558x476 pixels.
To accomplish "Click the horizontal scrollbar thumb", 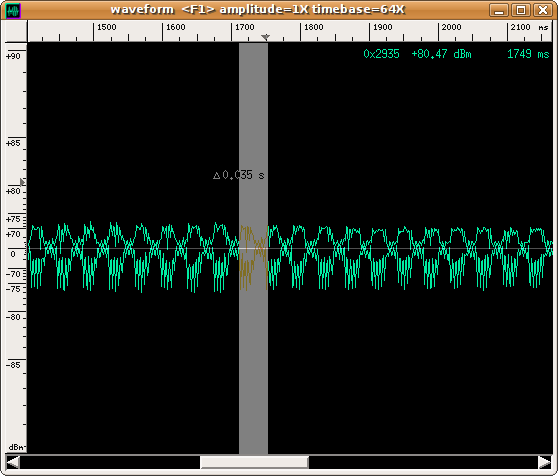I will tap(254, 462).
